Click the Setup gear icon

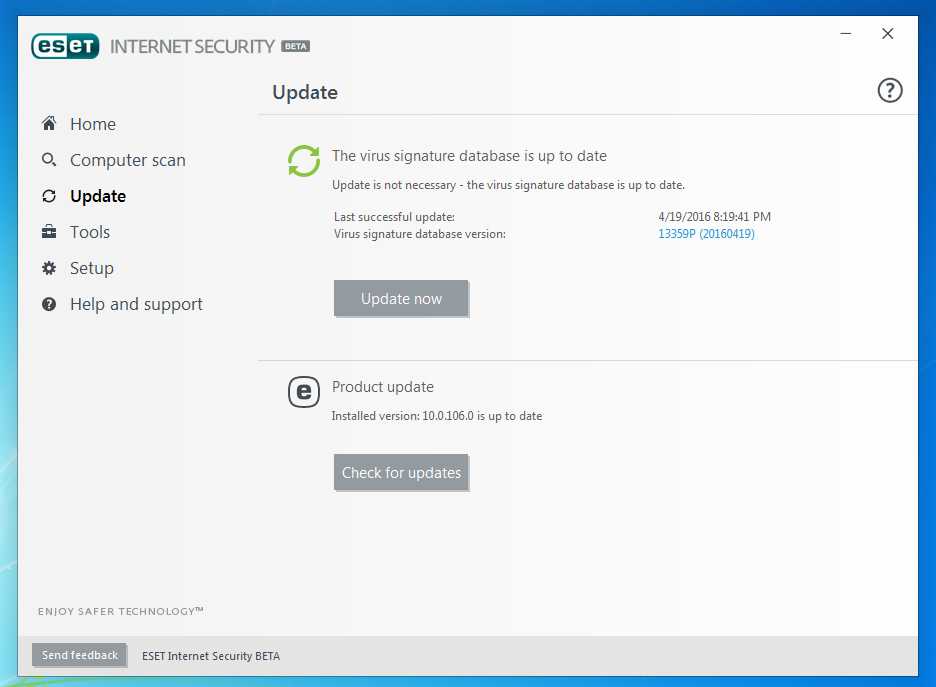coord(49,268)
